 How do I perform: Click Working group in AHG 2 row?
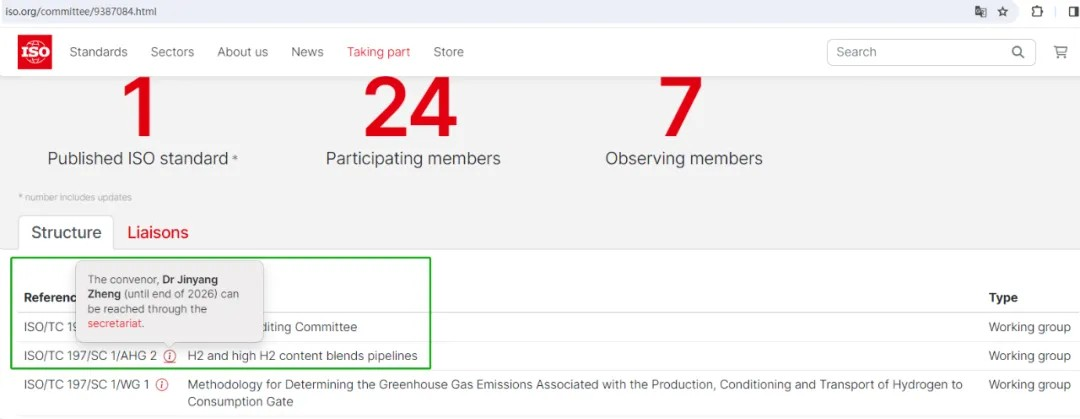[1029, 356]
